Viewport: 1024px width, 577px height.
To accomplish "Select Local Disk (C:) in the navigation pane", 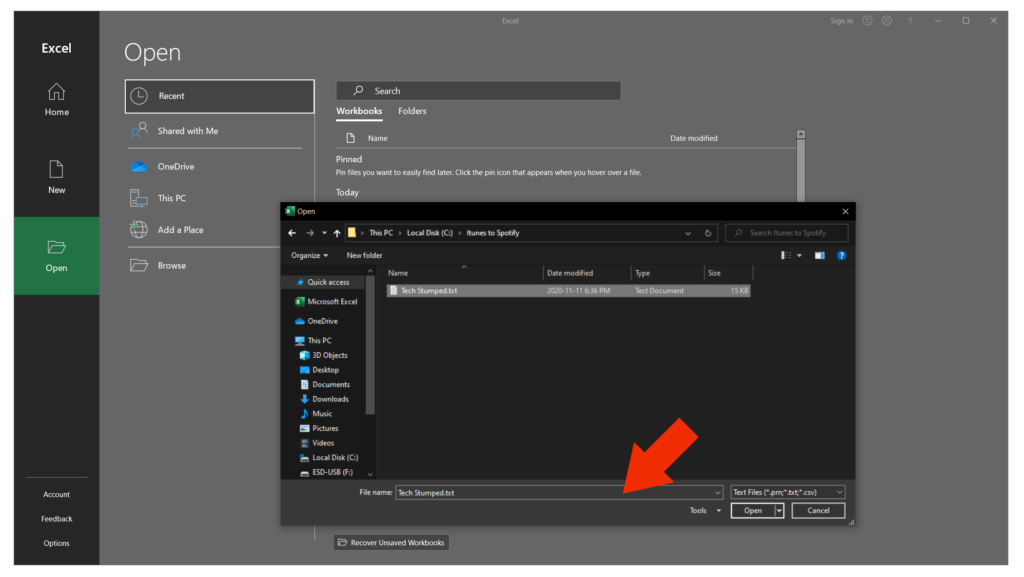I will [x=329, y=458].
